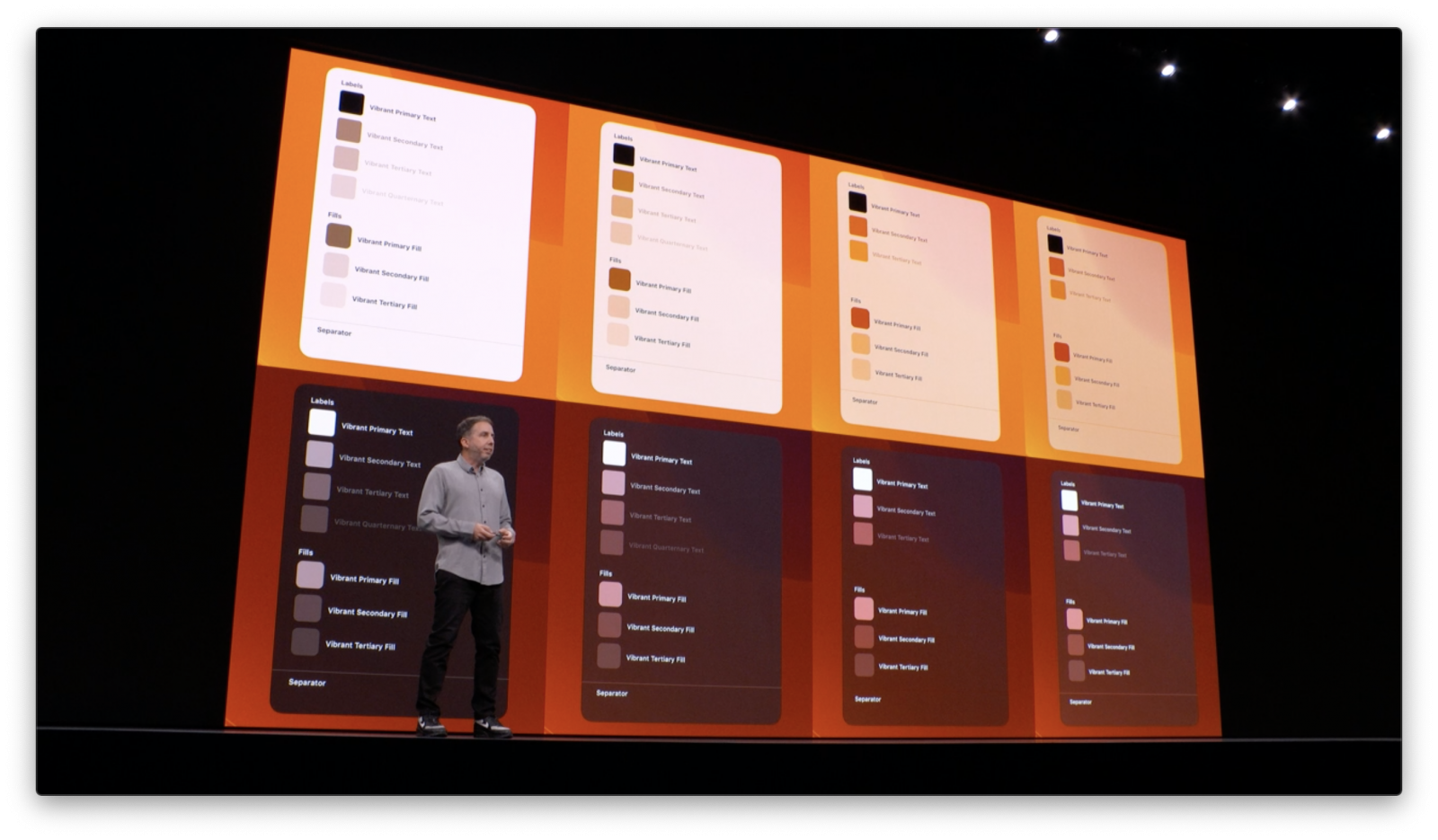Screen dimensions: 1438x840
Task: Click "Fills" heading in the largest light card
Action: click(334, 216)
